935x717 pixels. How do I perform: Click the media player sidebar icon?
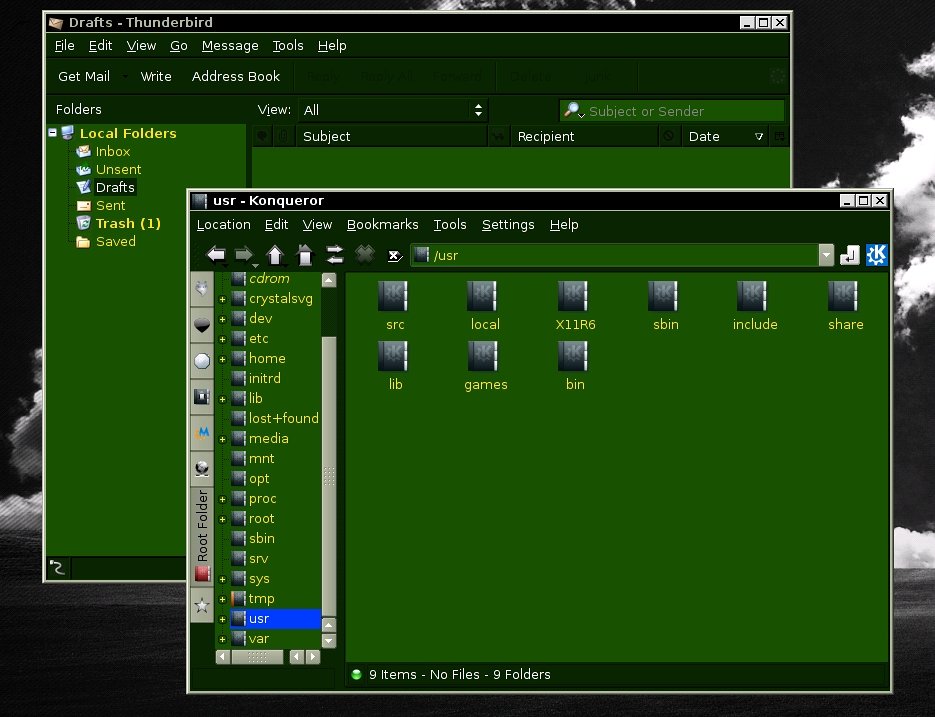click(x=202, y=433)
